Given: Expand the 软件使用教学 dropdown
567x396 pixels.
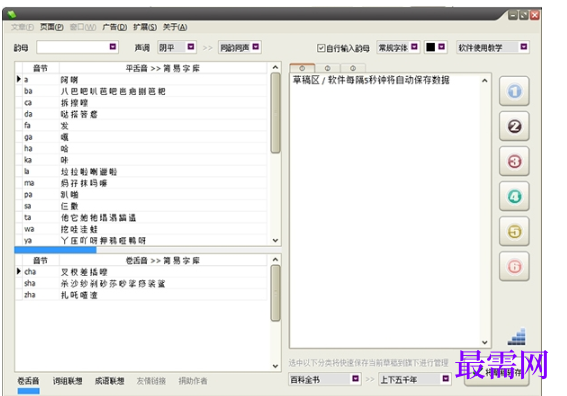Looking at the screenshot, I should pyautogui.click(x=524, y=47).
